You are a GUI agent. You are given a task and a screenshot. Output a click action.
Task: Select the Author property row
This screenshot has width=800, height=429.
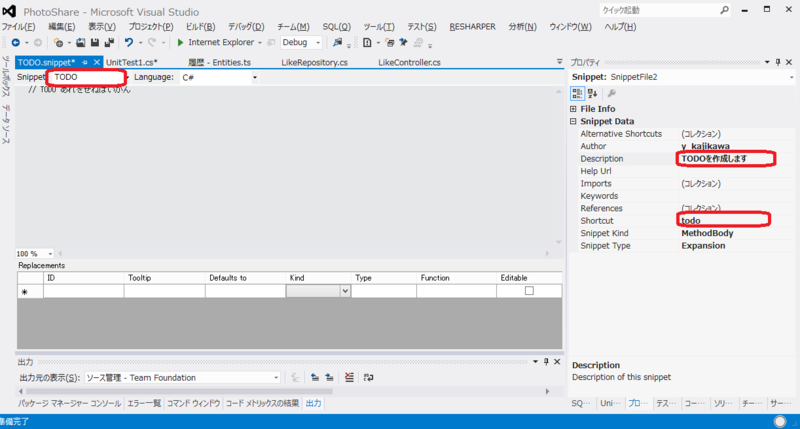[681, 146]
